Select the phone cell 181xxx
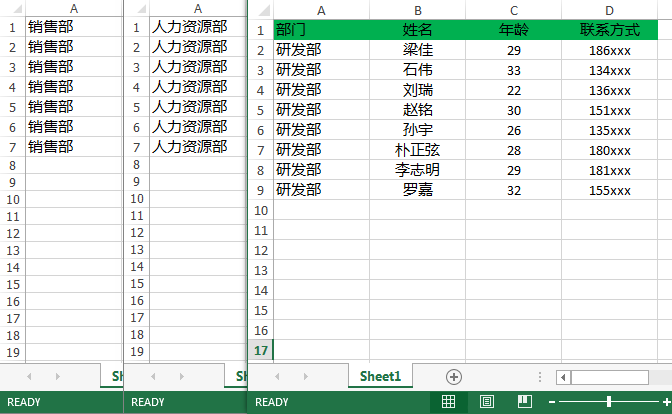The width and height of the screenshot is (672, 414). click(609, 170)
